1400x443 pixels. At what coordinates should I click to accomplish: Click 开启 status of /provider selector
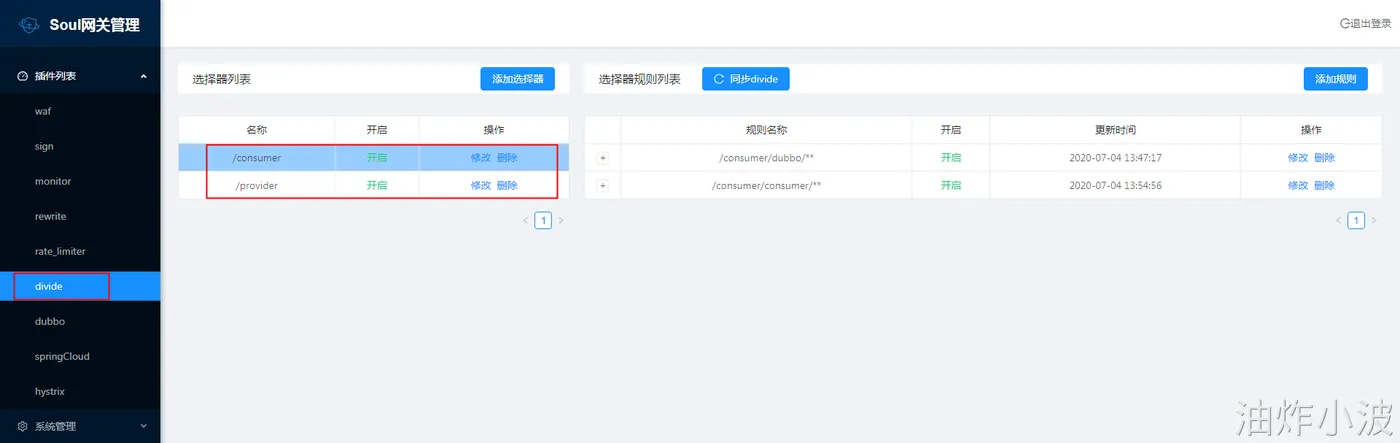[377, 185]
